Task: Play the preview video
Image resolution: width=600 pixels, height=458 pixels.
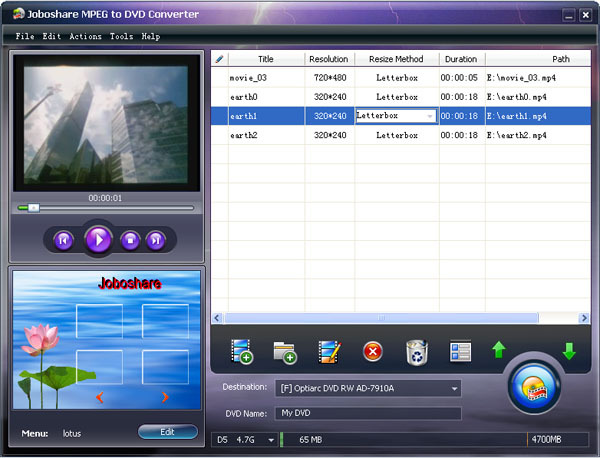Action: coord(98,240)
